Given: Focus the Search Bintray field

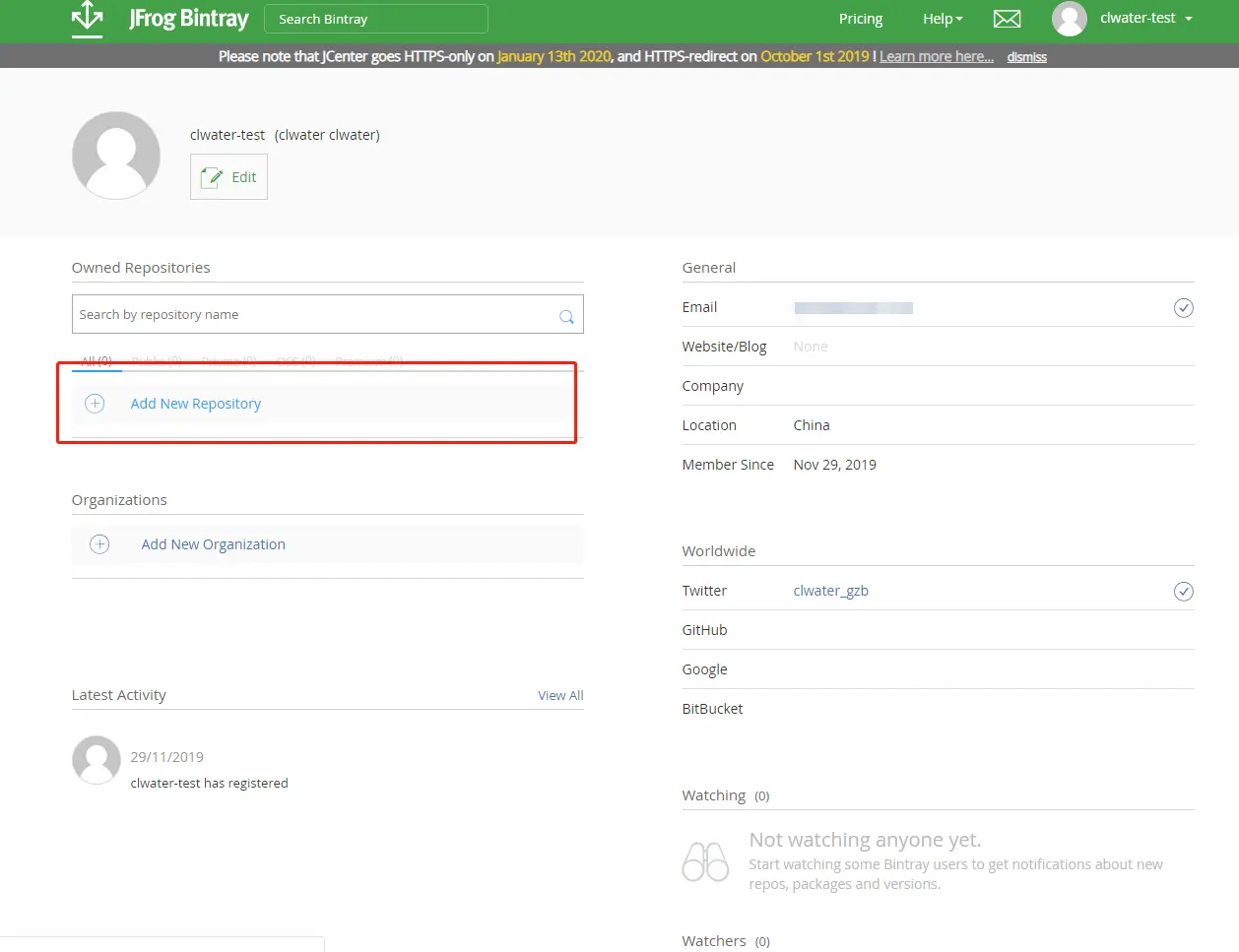Looking at the screenshot, I should click(x=376, y=19).
